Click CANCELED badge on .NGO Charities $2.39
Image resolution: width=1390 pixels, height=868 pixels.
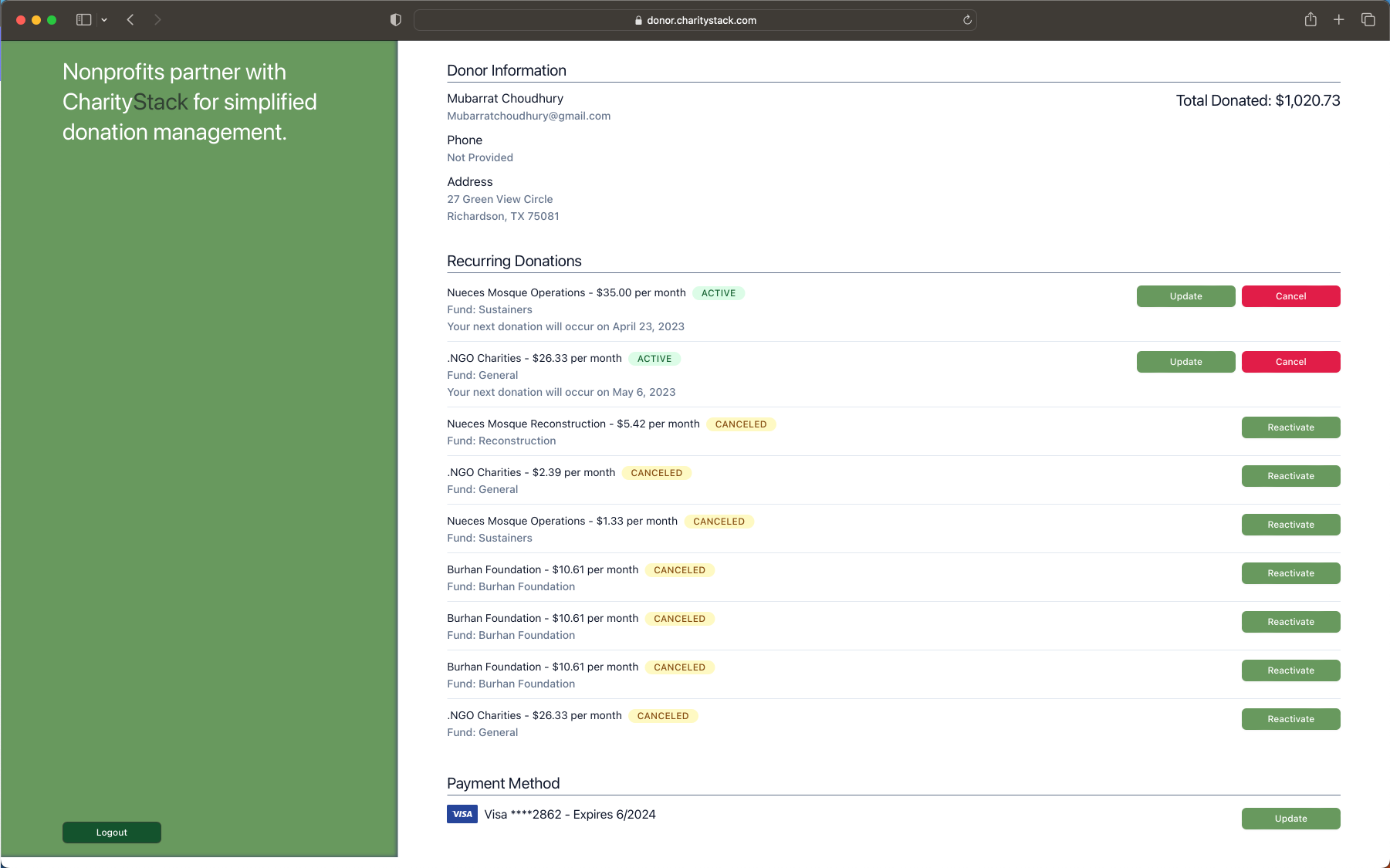(657, 473)
